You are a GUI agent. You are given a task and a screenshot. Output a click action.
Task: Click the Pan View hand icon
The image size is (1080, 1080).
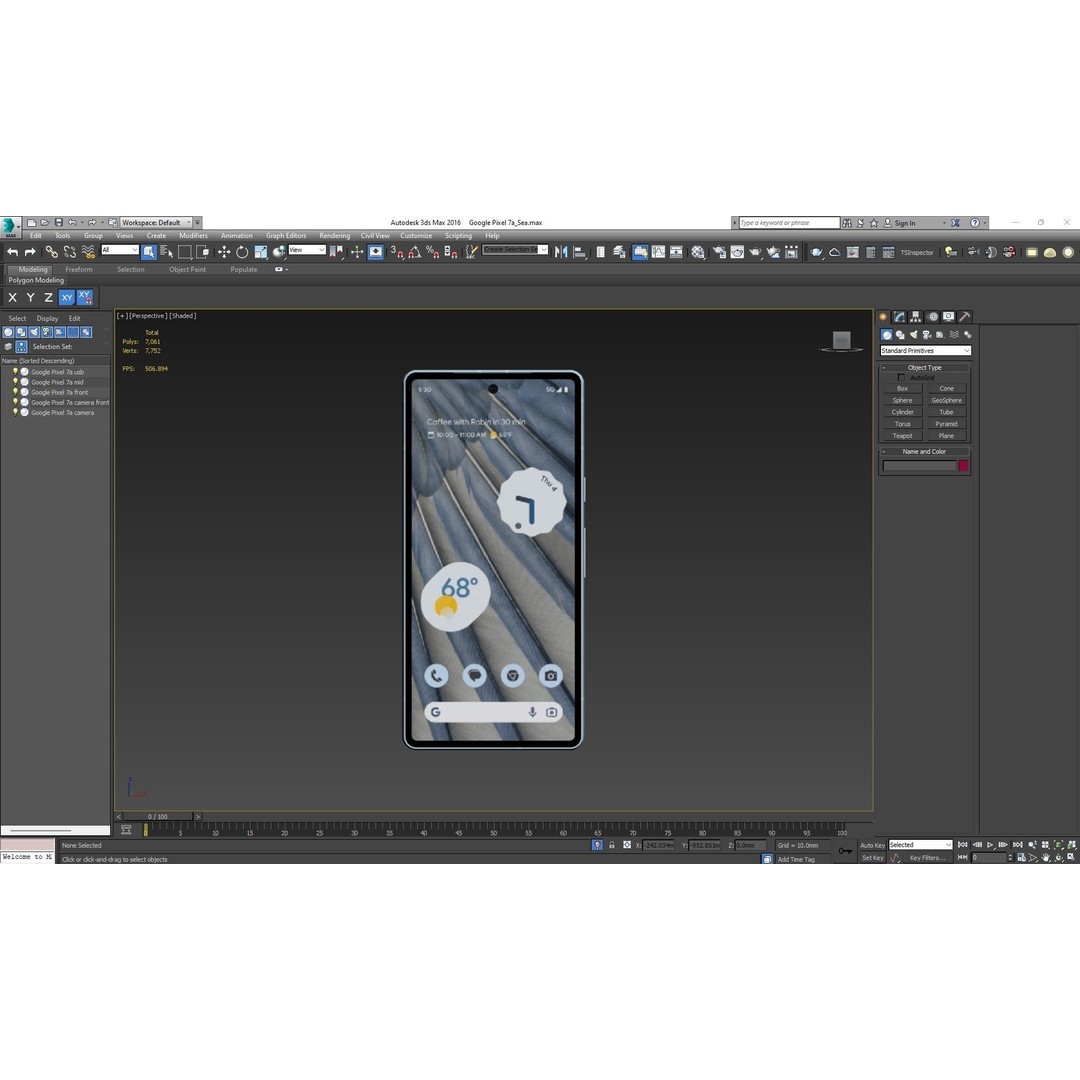(x=1046, y=858)
